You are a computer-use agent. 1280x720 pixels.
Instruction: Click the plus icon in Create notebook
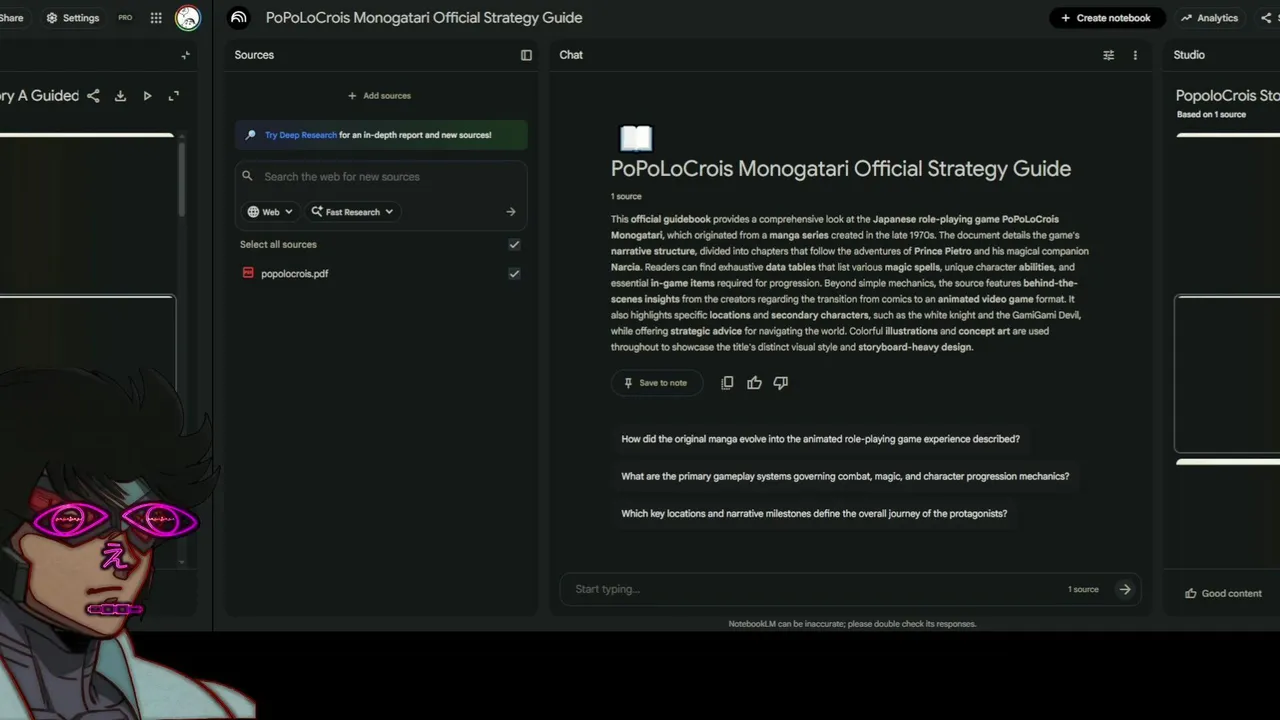pyautogui.click(x=1066, y=18)
